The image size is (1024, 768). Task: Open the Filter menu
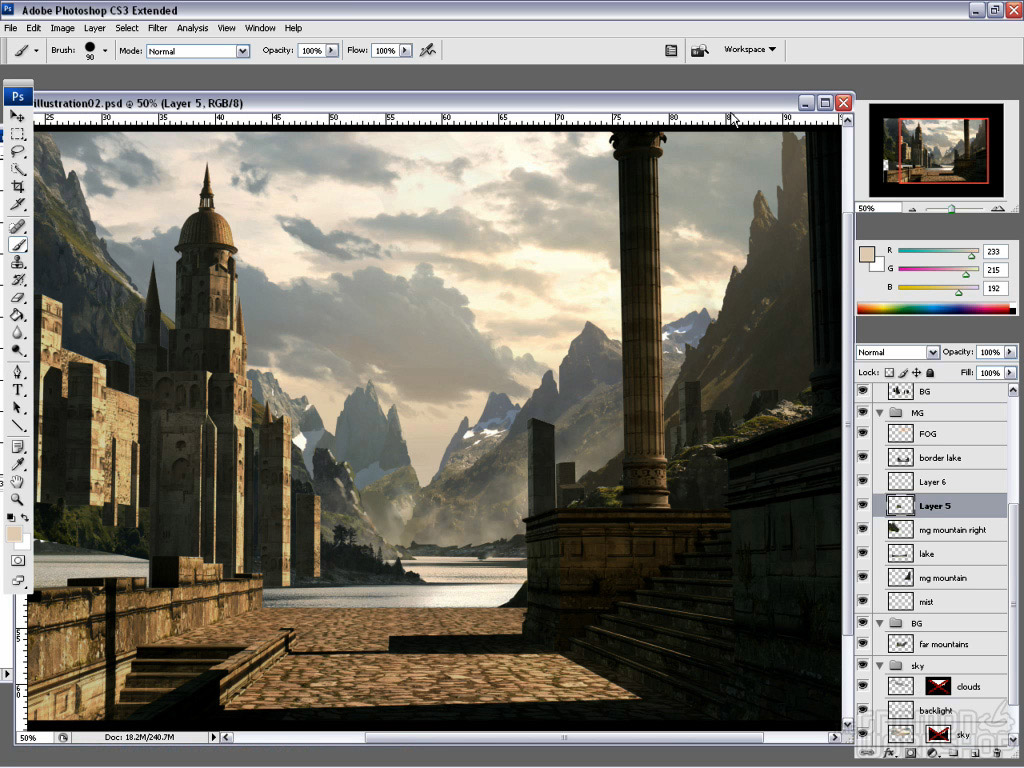point(157,28)
